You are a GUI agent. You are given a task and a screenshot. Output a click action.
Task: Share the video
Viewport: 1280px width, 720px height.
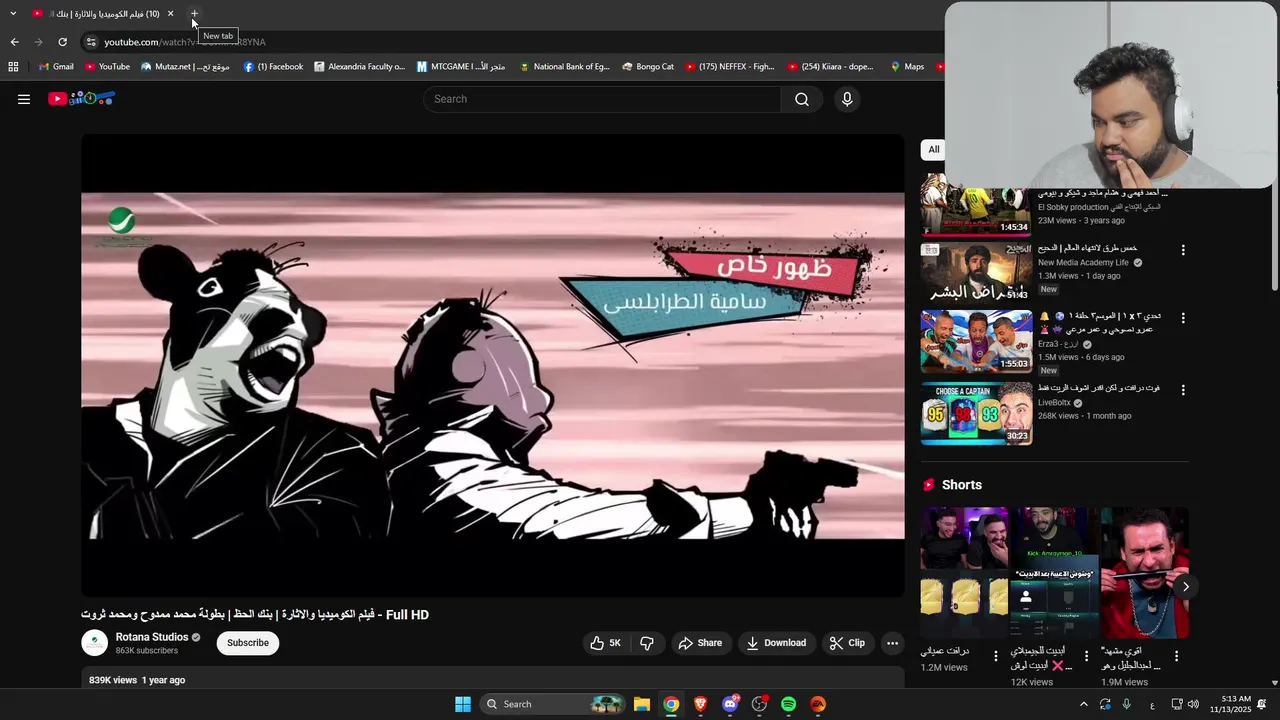700,643
